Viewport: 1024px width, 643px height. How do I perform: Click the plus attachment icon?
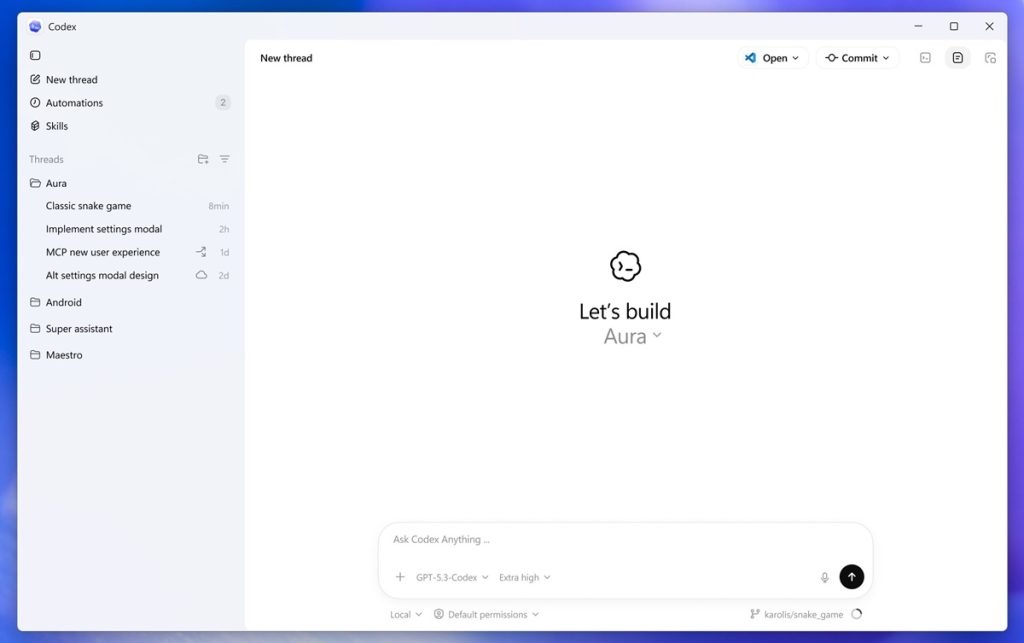(400, 577)
